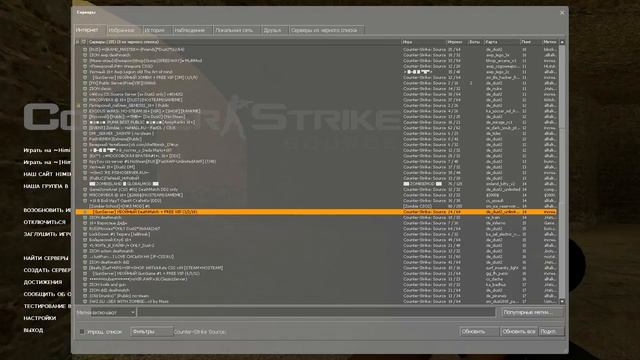Focus the tags filter text field
Screen dimensions: 640x360
(x=316, y=313)
